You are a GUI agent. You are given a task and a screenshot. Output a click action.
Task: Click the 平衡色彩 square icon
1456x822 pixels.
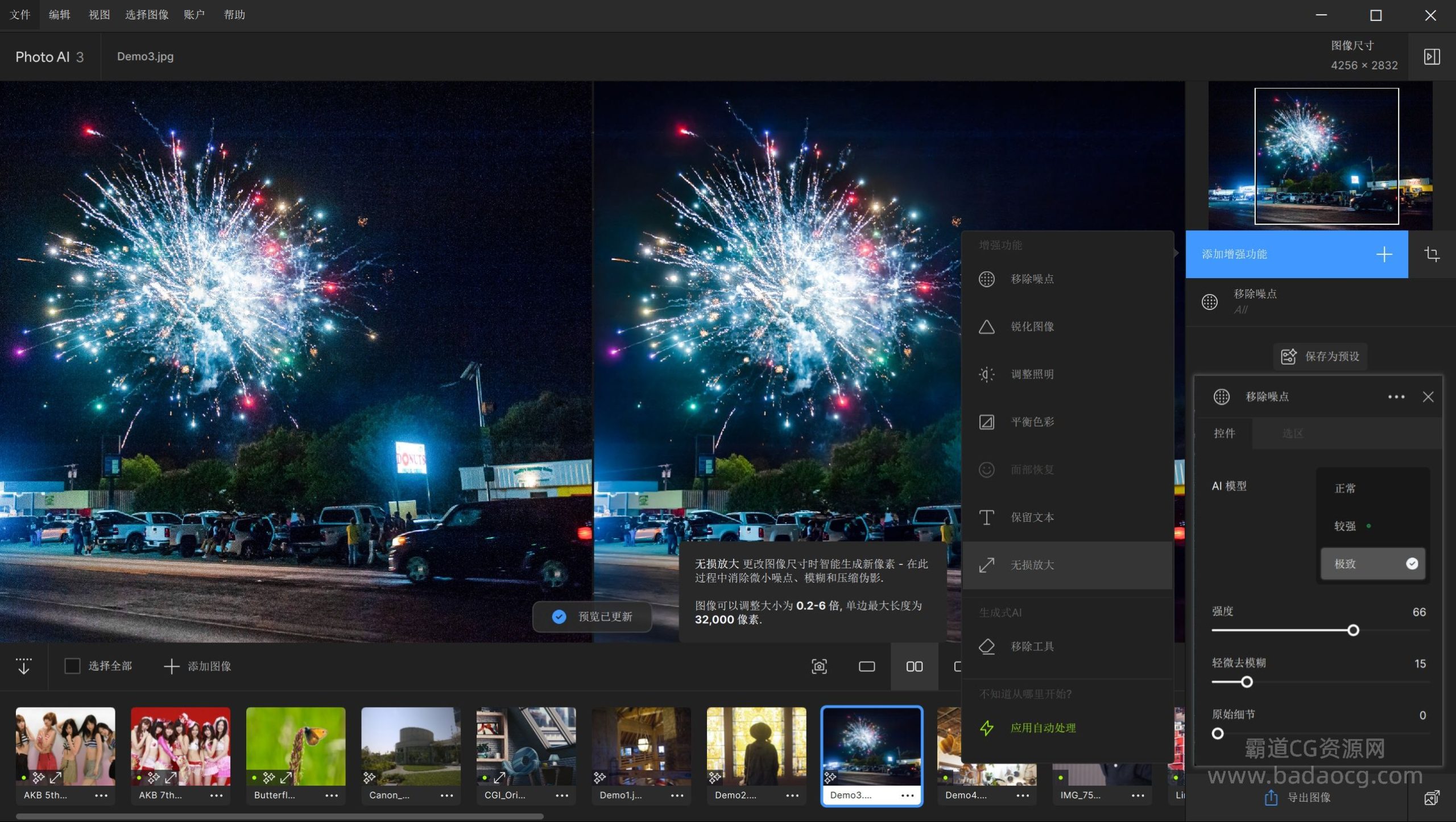(987, 422)
